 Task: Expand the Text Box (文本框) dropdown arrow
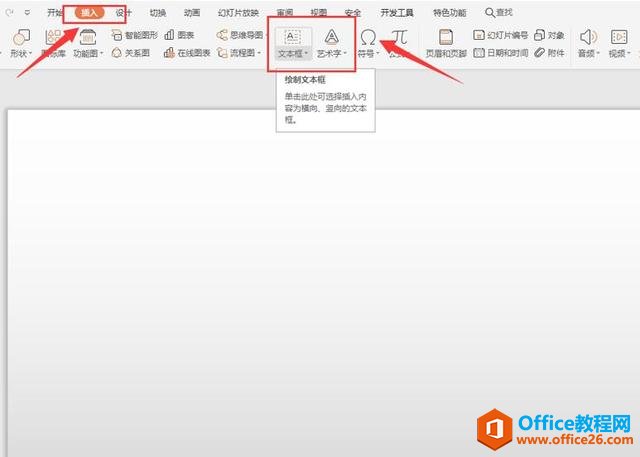click(x=306, y=53)
